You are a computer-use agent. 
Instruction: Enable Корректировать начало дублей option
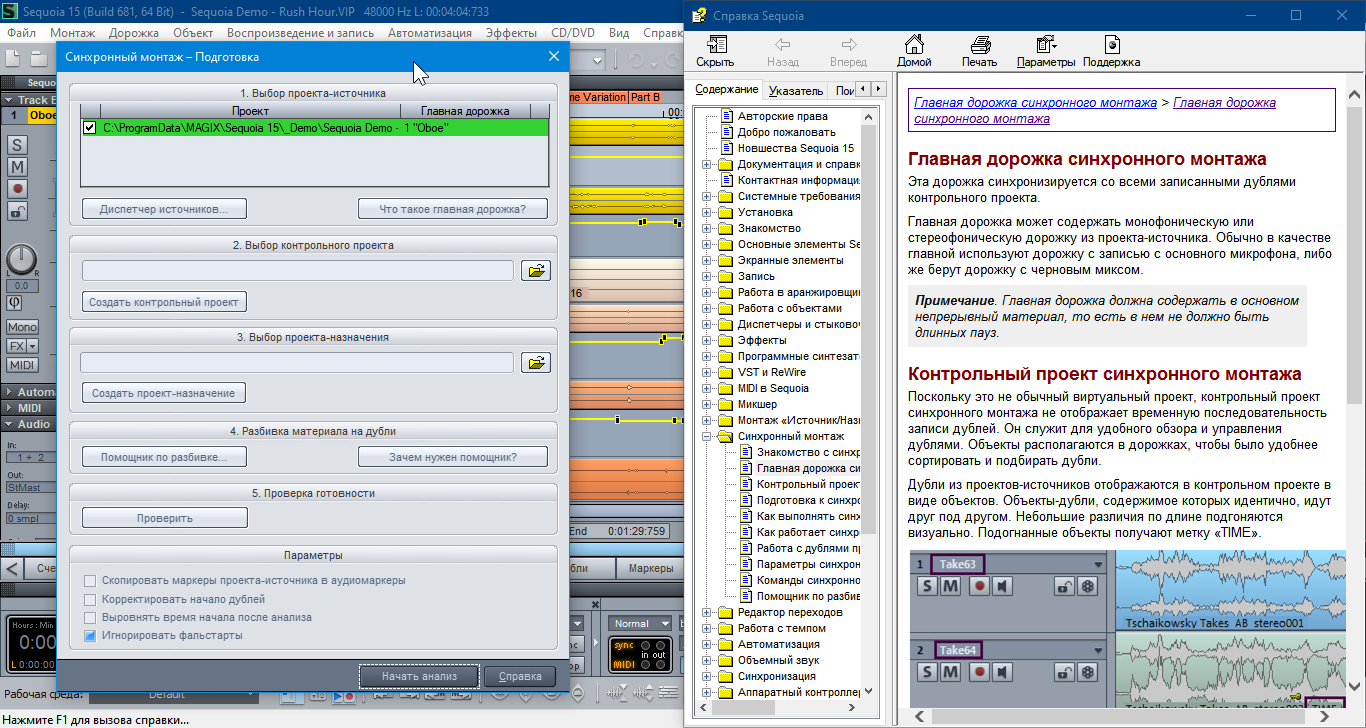pyautogui.click(x=90, y=599)
